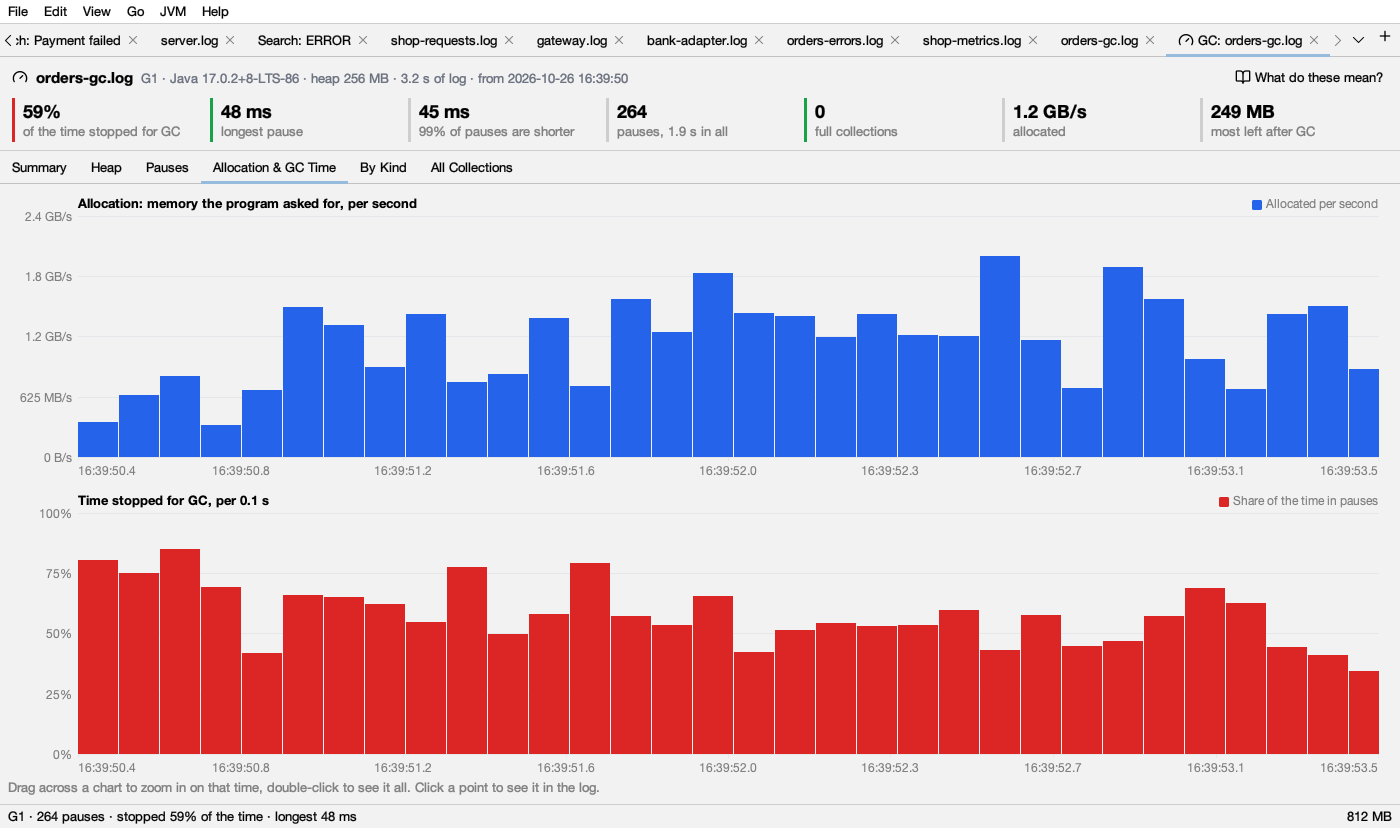Switch to the shop-metrics.log tab
The width and height of the screenshot is (1400, 828).
[x=972, y=40]
